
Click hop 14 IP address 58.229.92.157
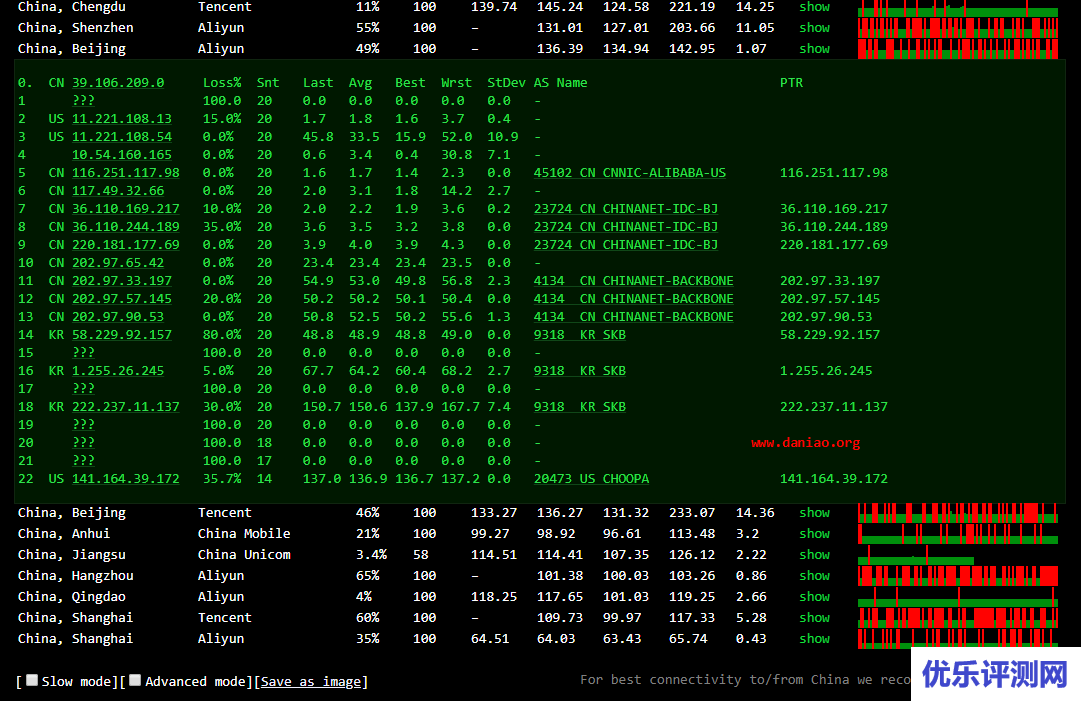(x=121, y=335)
